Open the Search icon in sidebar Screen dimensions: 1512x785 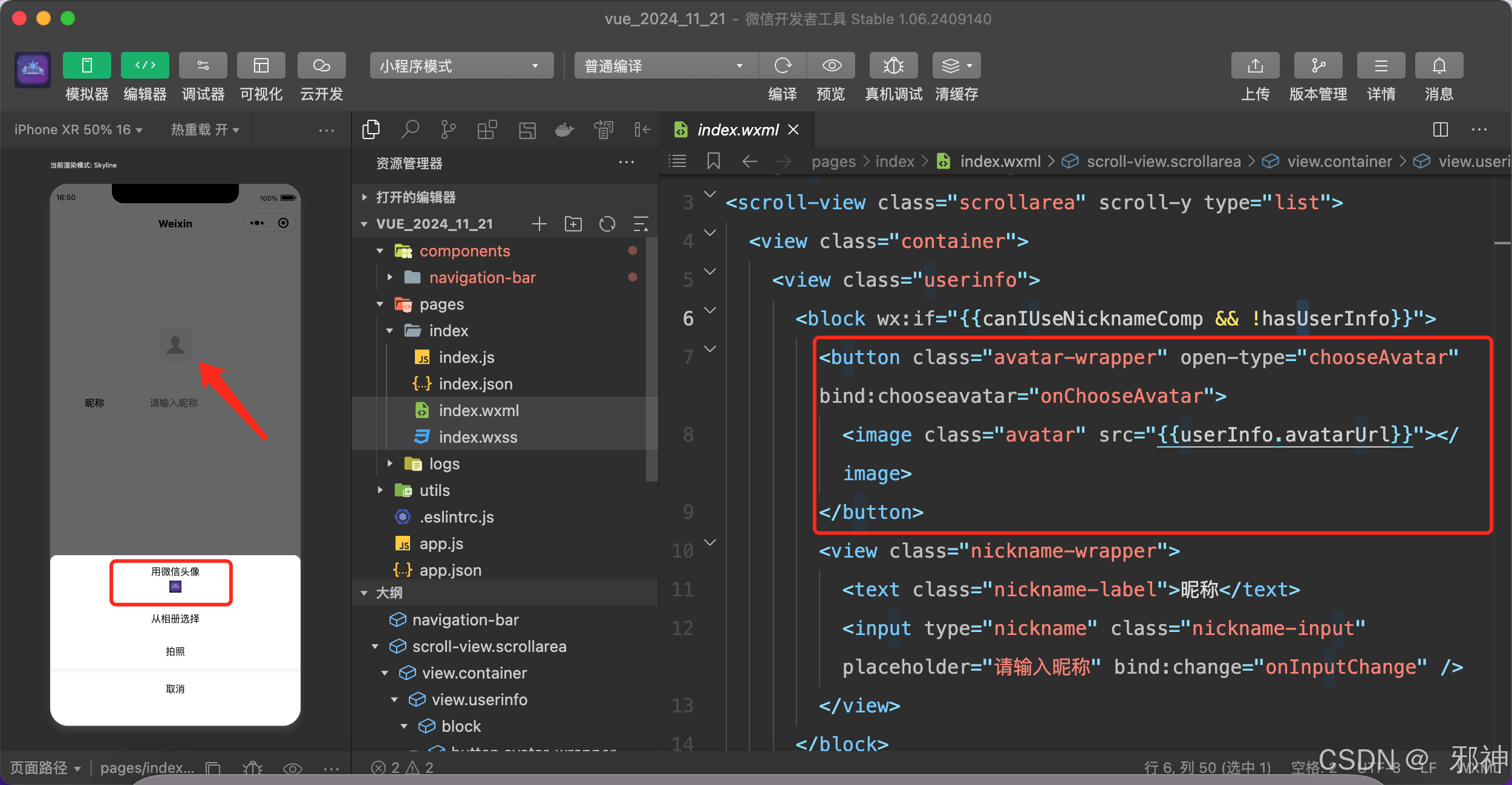(x=410, y=129)
